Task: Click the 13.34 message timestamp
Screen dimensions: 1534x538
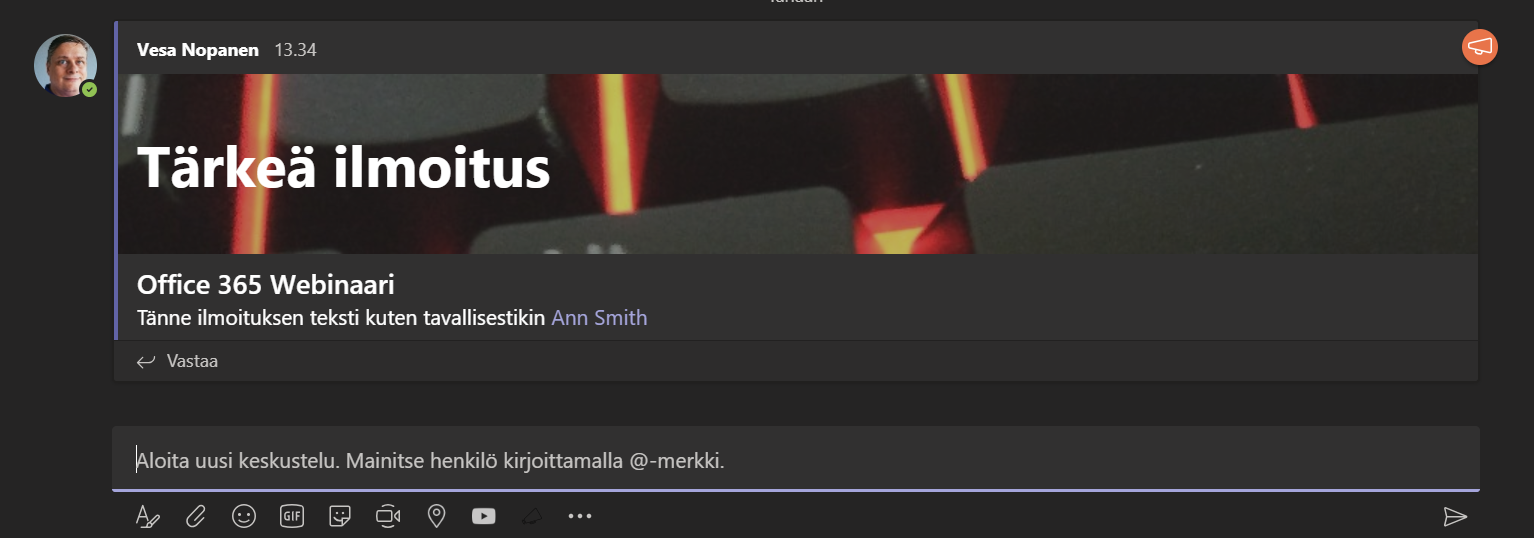Action: 295,49
